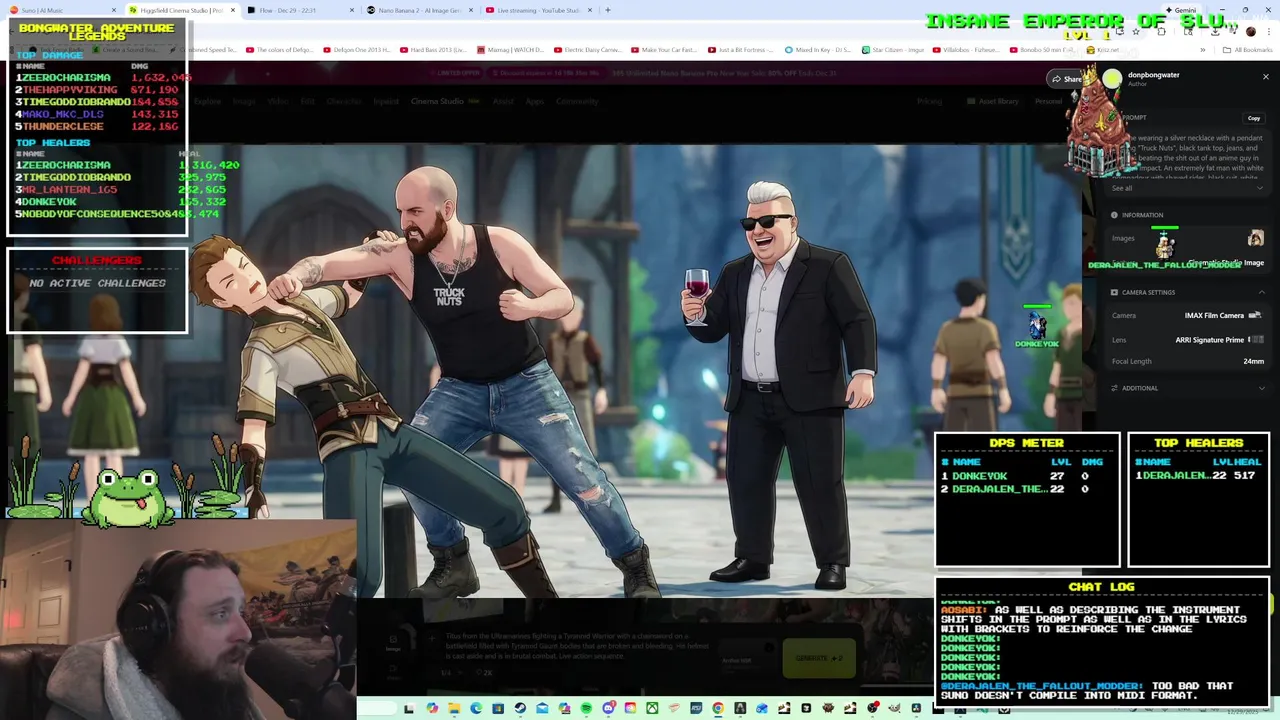Close the Nano Banana 2 tab
This screenshot has width=1280, height=720.
471,10
